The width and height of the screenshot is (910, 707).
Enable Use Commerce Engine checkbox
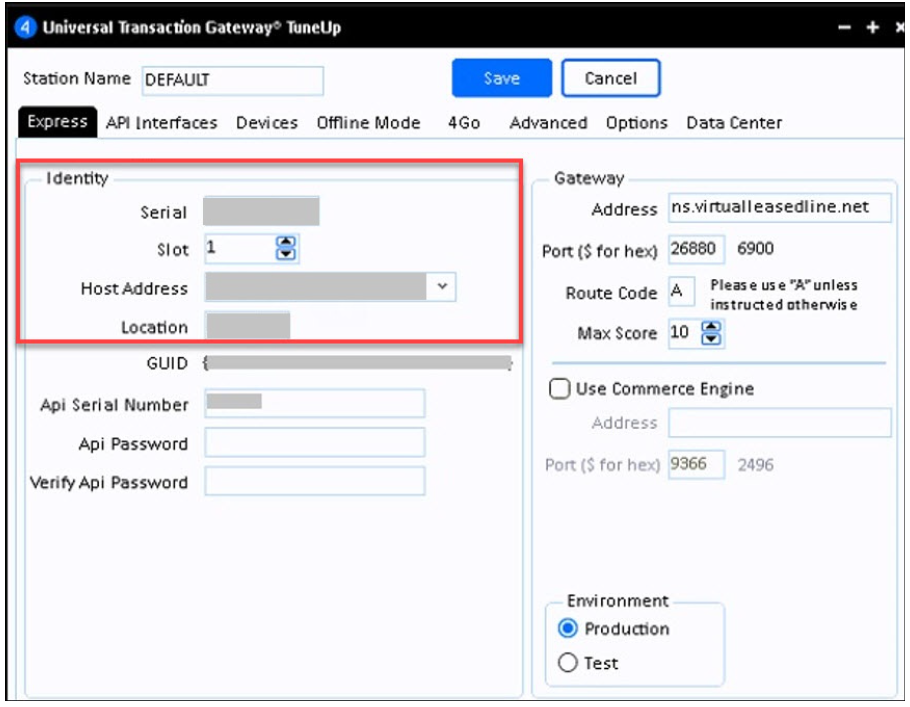click(x=560, y=389)
